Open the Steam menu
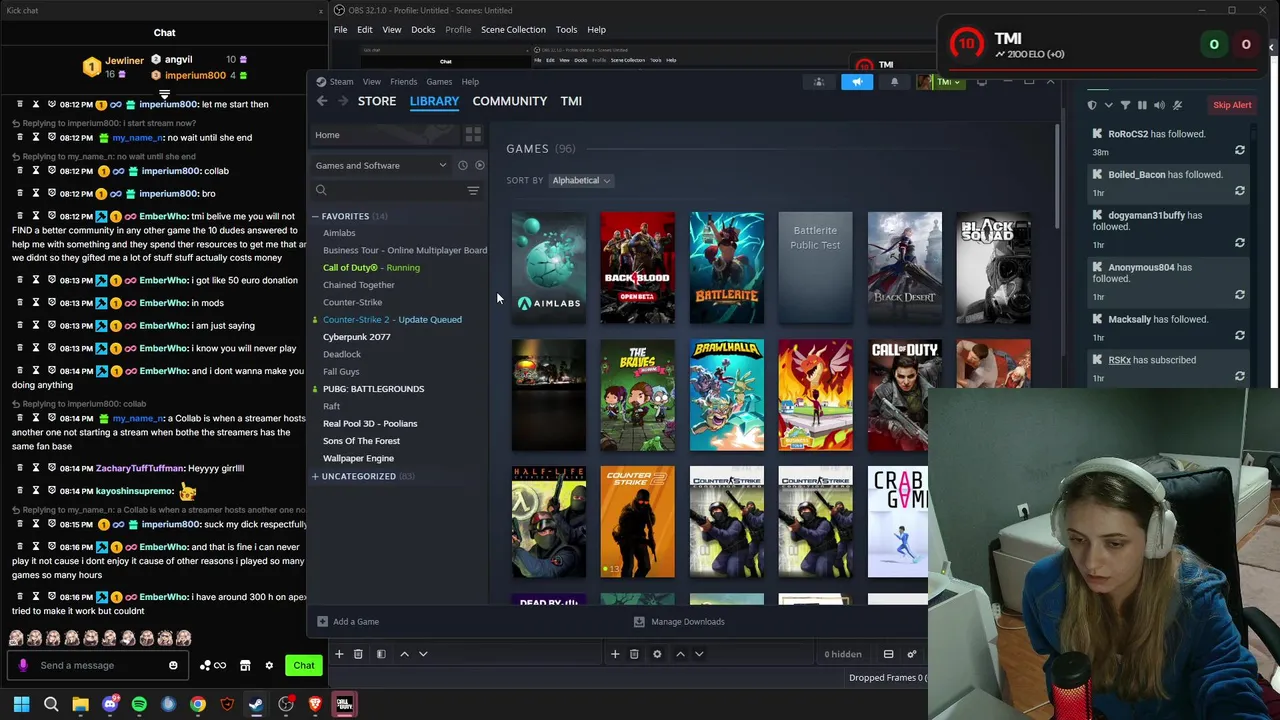The width and height of the screenshot is (1280, 720). pos(341,82)
